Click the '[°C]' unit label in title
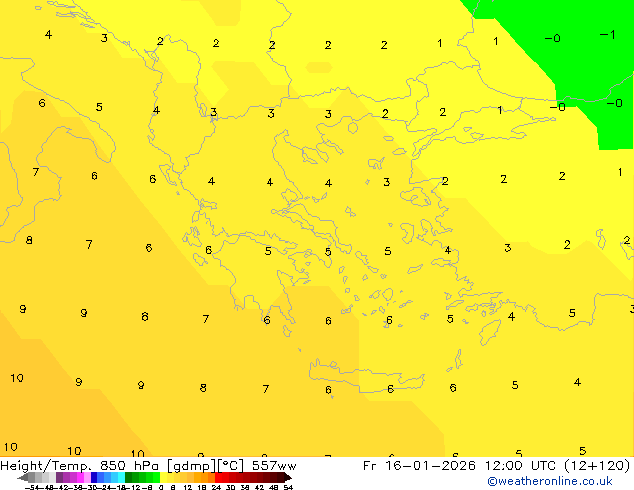634x490 pixels. (x=231, y=466)
